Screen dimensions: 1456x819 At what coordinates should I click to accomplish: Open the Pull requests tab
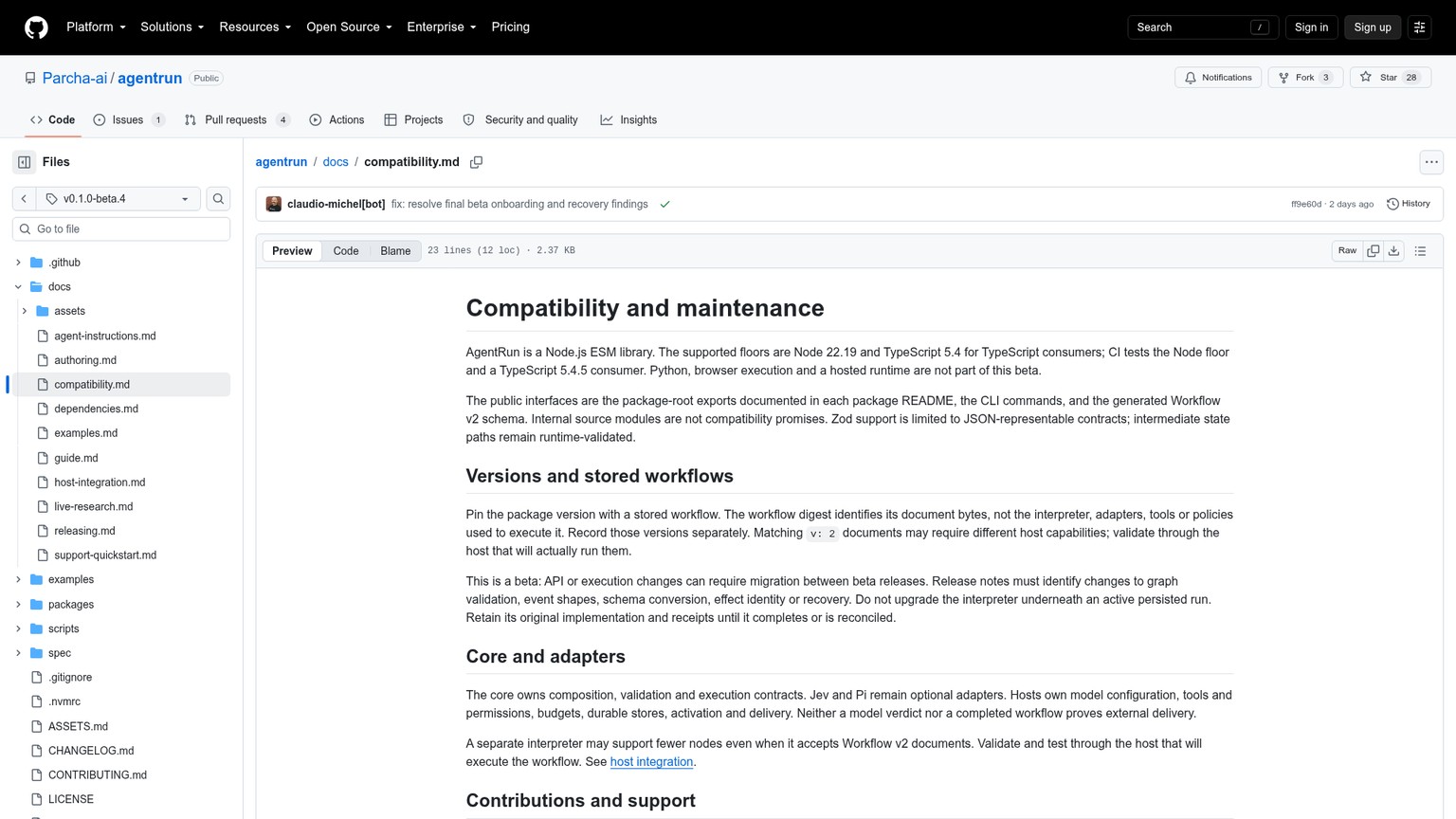point(237,120)
